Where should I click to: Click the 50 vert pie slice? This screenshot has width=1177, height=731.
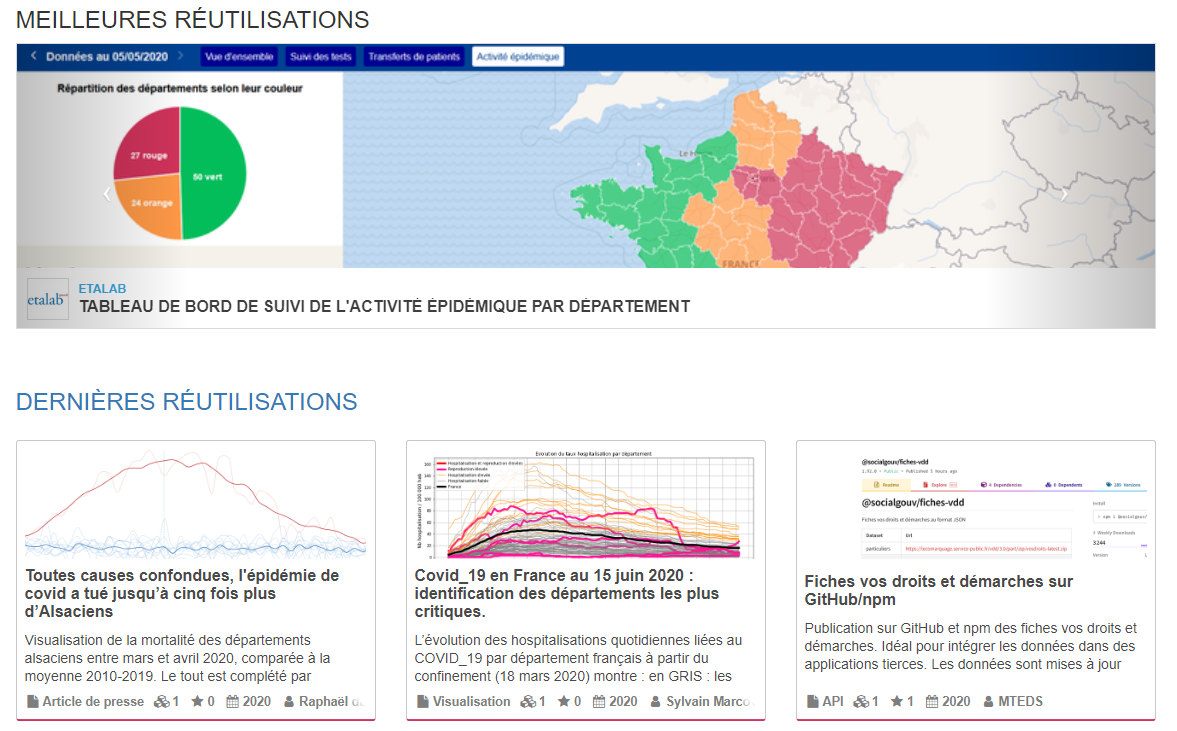[214, 173]
